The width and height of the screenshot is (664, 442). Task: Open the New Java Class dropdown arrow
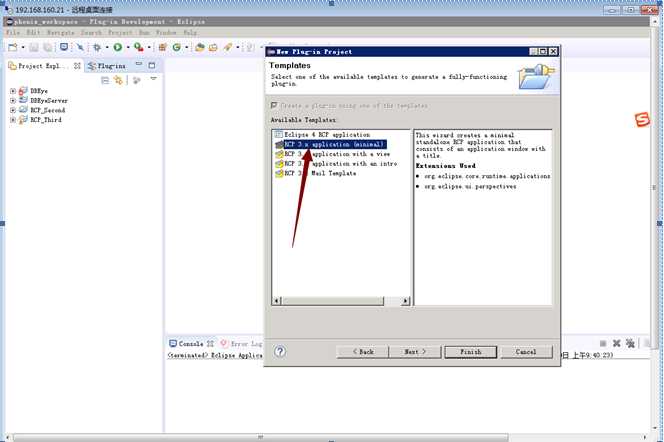[x=186, y=47]
